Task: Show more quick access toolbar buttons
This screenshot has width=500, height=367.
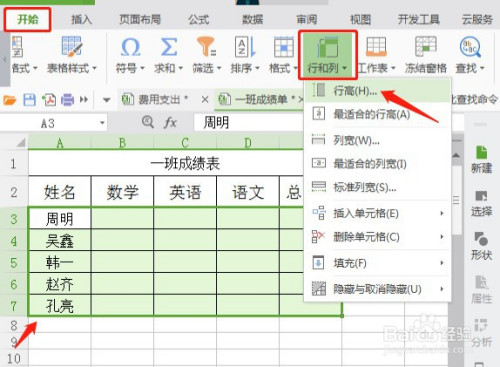Action: point(84,99)
